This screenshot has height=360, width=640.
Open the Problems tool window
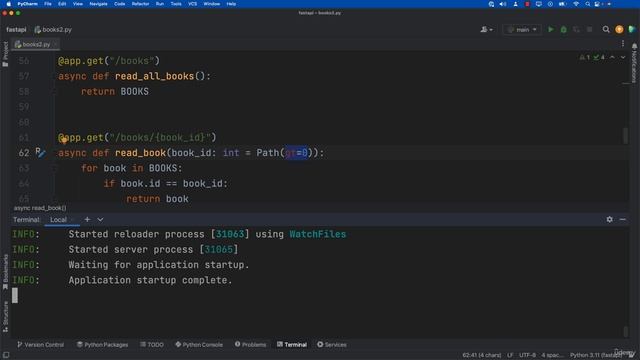[x=250, y=345]
